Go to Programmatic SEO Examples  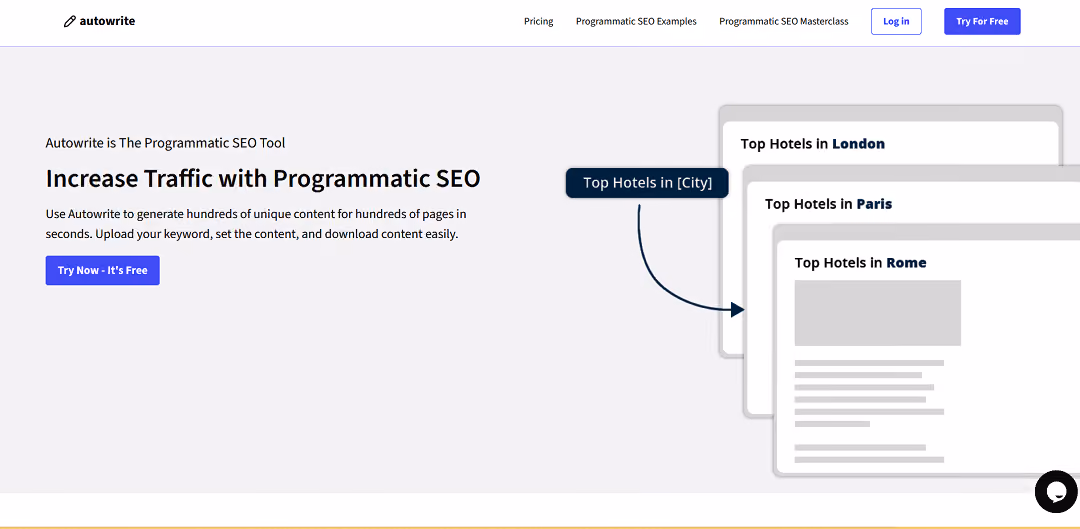pos(636,21)
